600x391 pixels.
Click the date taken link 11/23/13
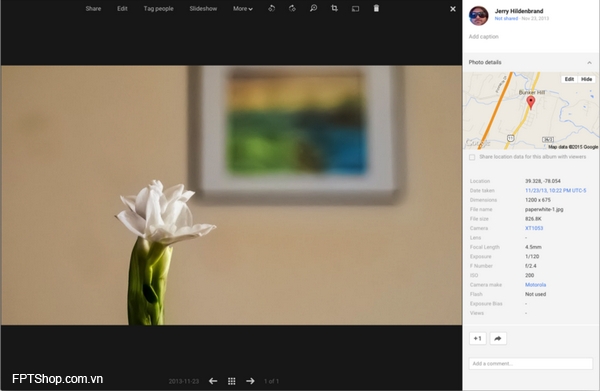pos(555,191)
